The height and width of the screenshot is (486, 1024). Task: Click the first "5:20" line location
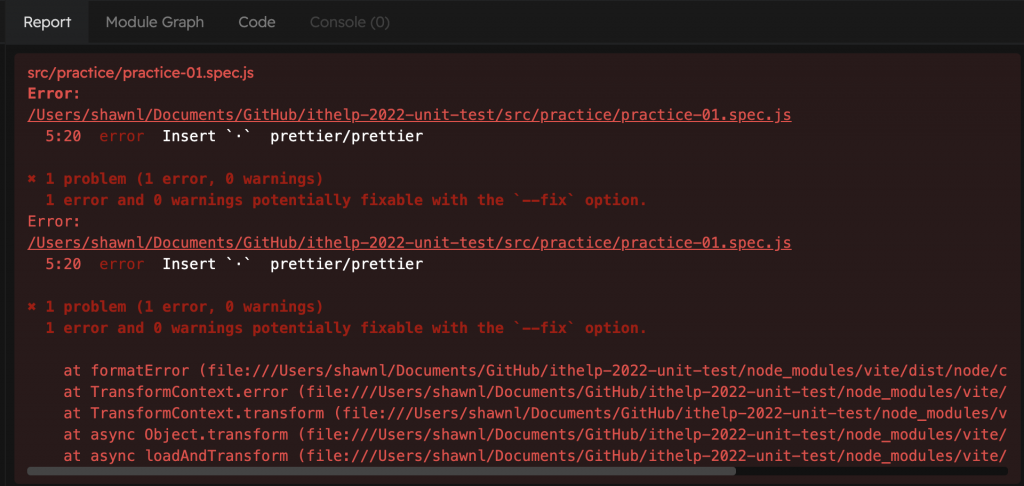64,136
